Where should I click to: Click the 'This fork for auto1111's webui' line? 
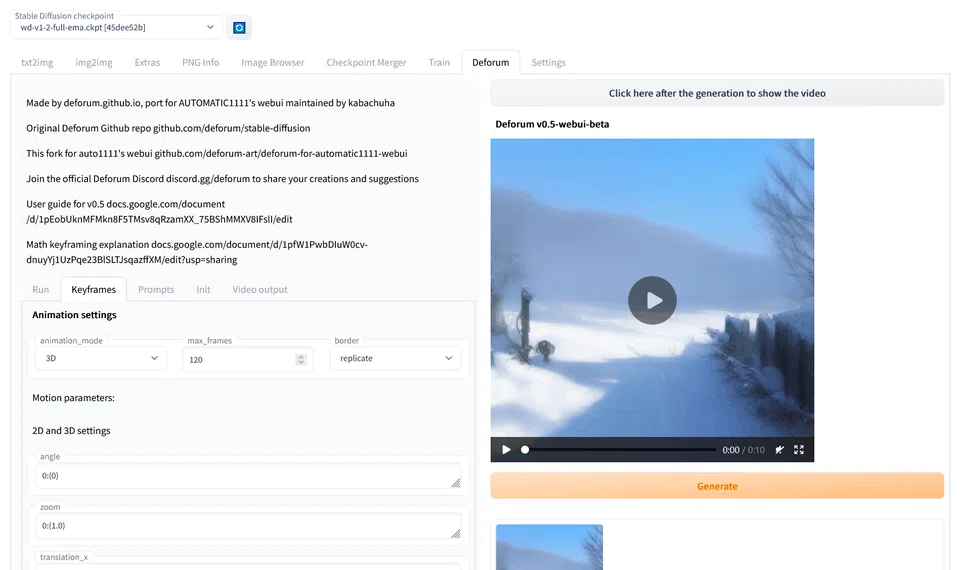point(216,153)
